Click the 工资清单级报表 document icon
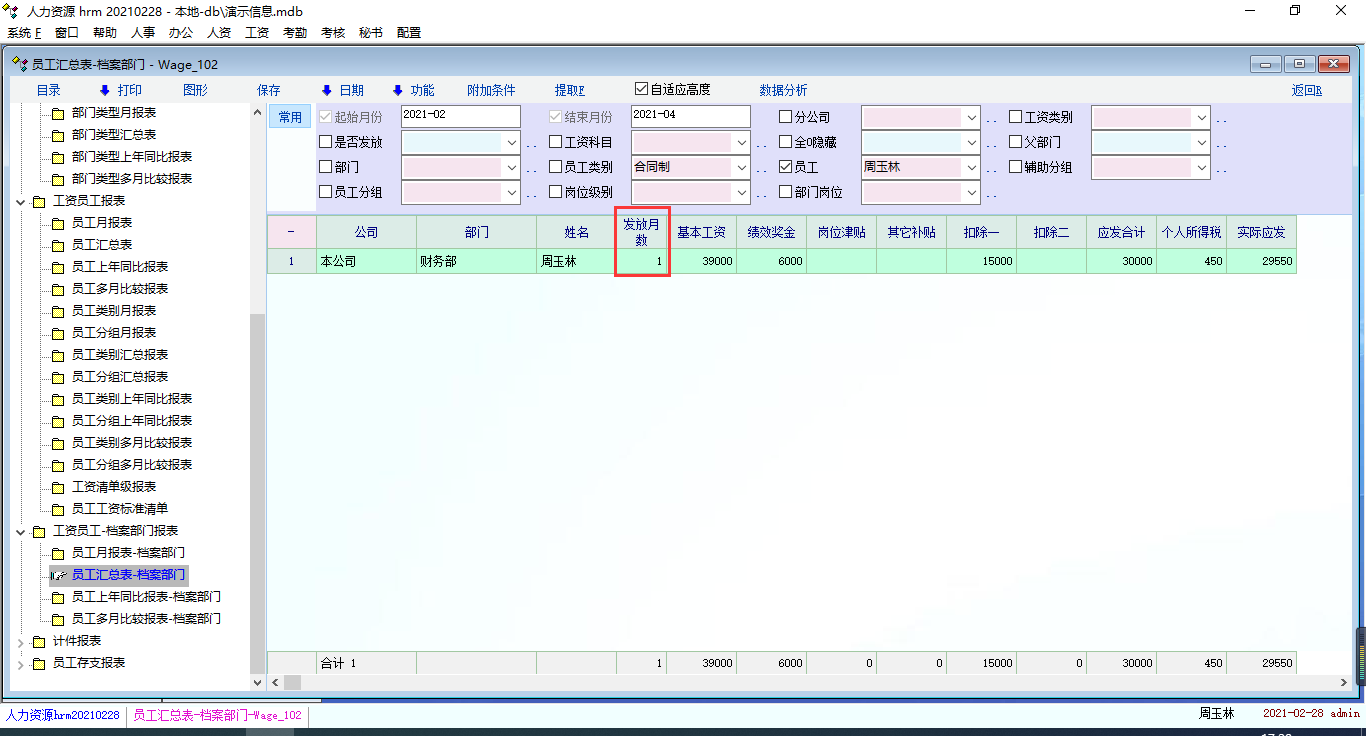The image size is (1366, 736). click(58, 487)
